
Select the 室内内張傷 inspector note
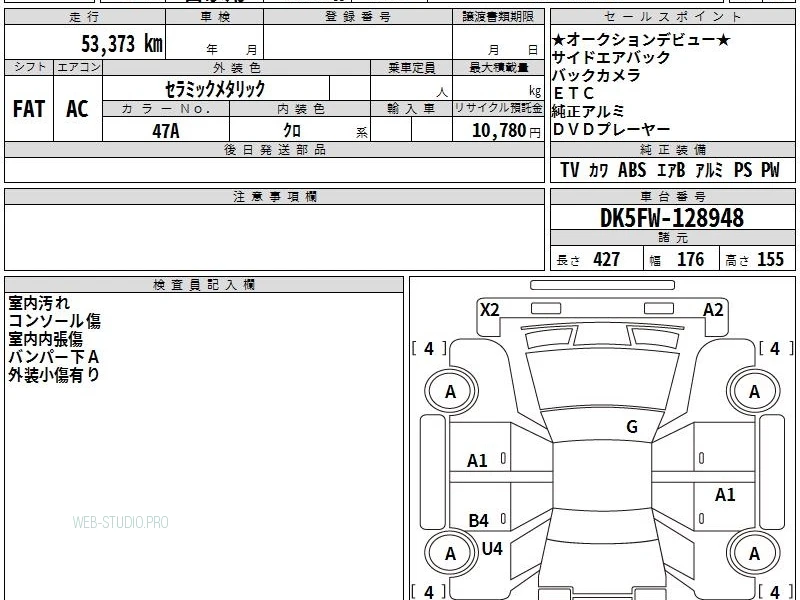[x=45, y=339]
